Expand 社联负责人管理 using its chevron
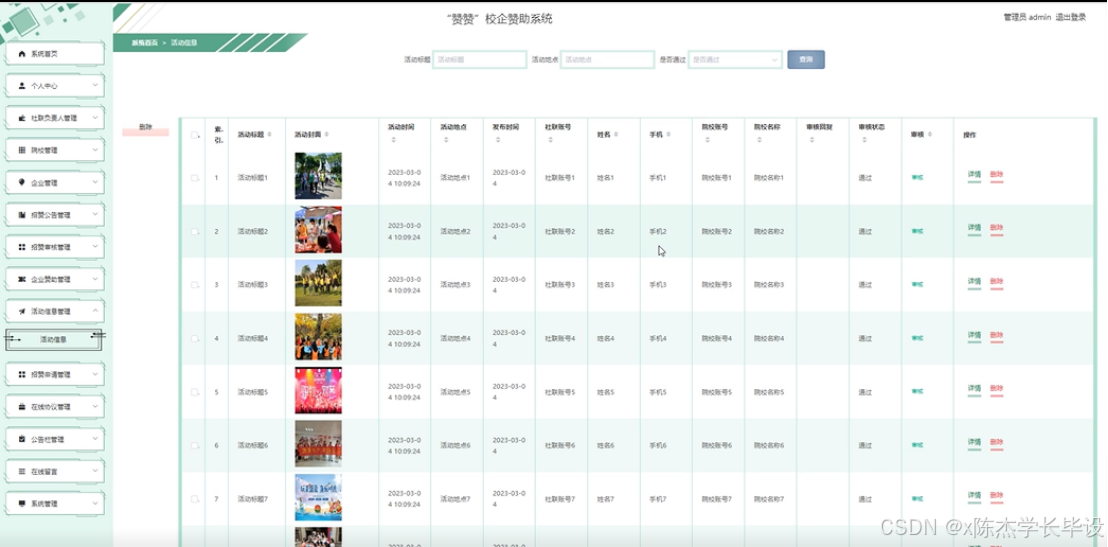 point(95,118)
